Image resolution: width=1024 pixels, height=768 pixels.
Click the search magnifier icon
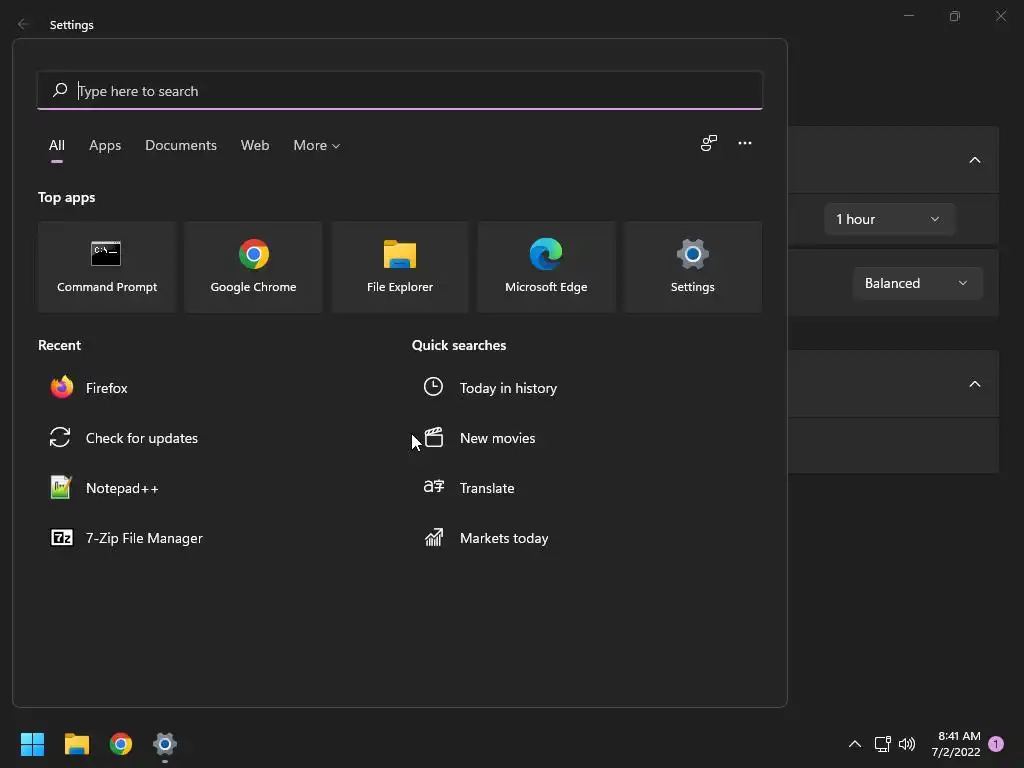[x=60, y=90]
